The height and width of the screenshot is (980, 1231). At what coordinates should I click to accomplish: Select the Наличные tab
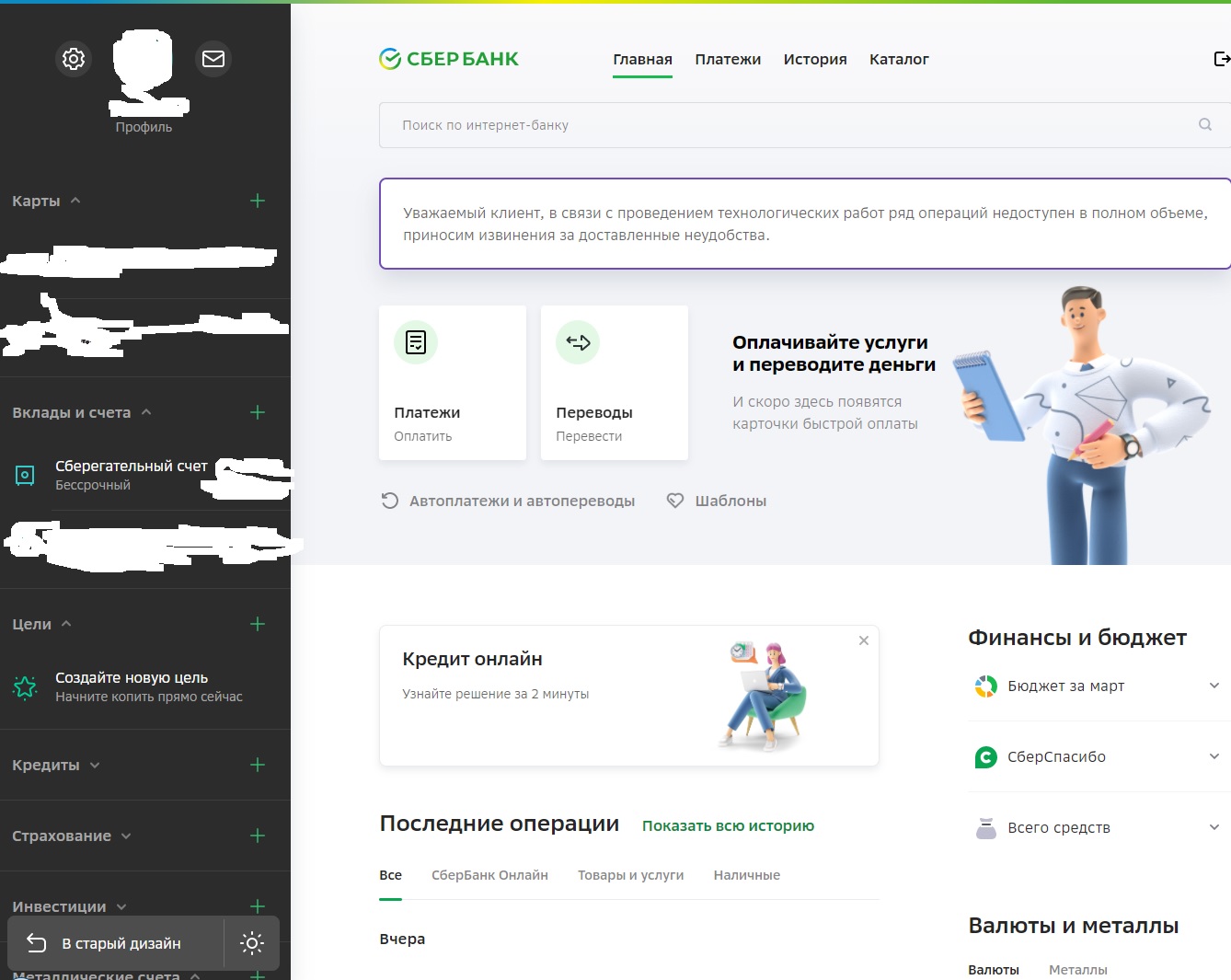click(x=746, y=875)
